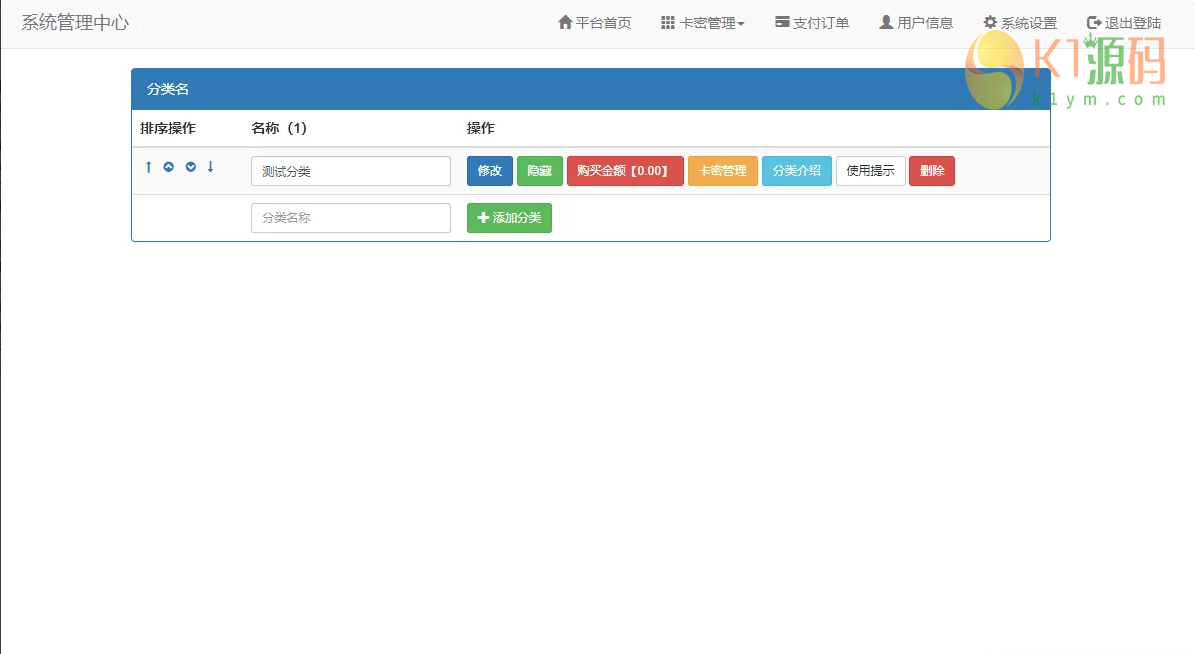Click the 名称（1）column header
The image size is (1195, 654).
click(x=279, y=128)
